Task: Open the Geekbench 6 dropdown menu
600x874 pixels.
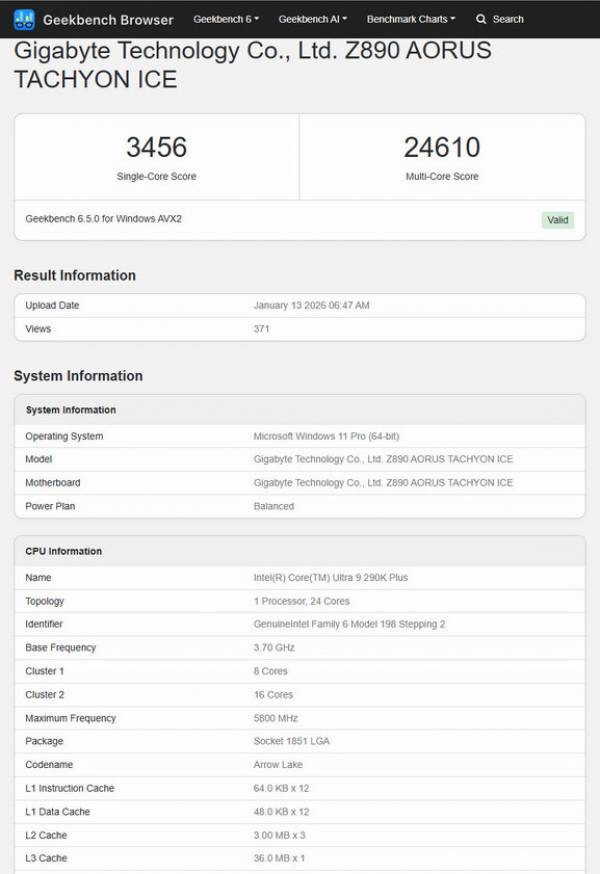Action: [x=226, y=19]
